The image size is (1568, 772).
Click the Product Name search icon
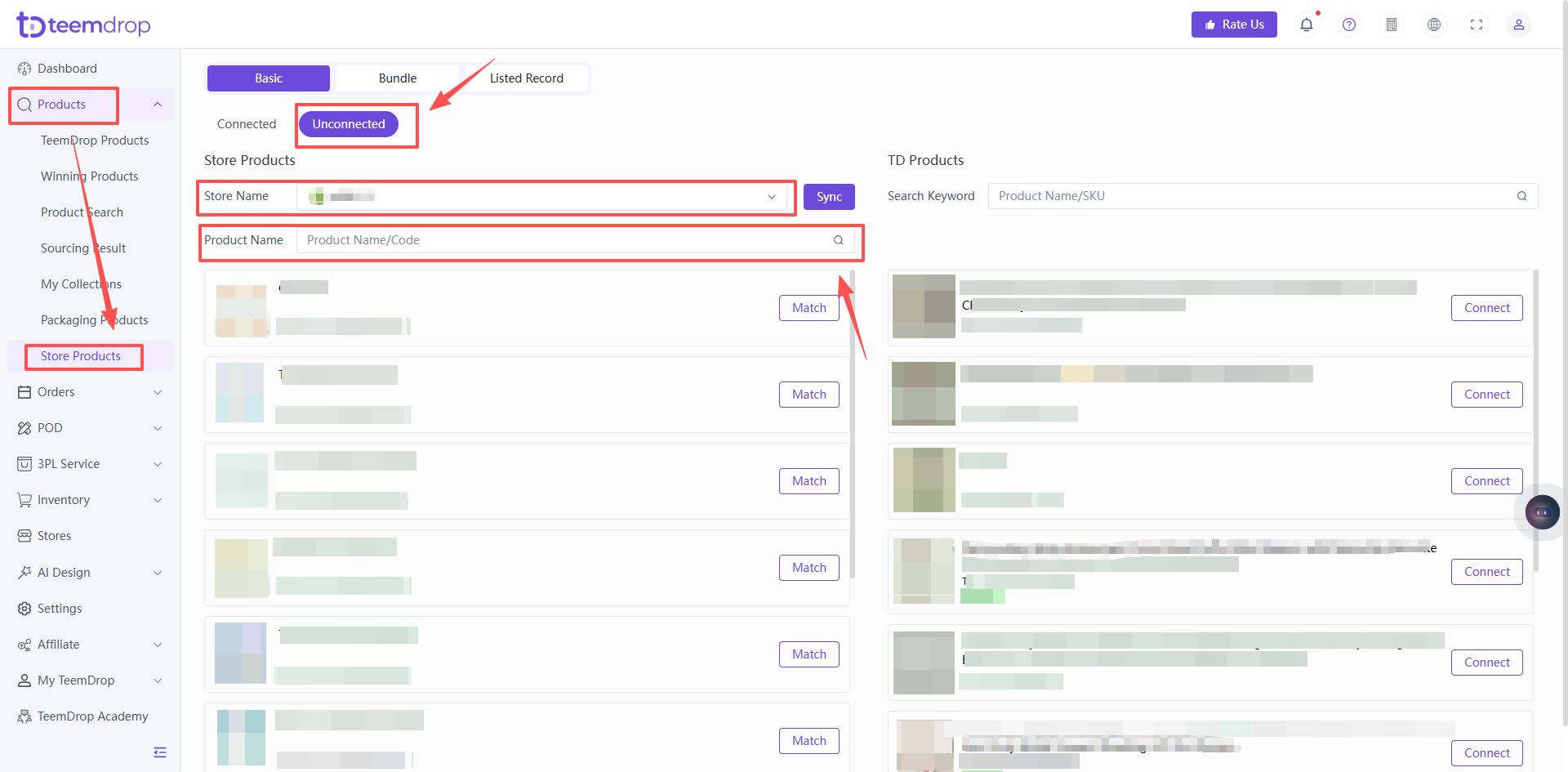[x=839, y=240]
